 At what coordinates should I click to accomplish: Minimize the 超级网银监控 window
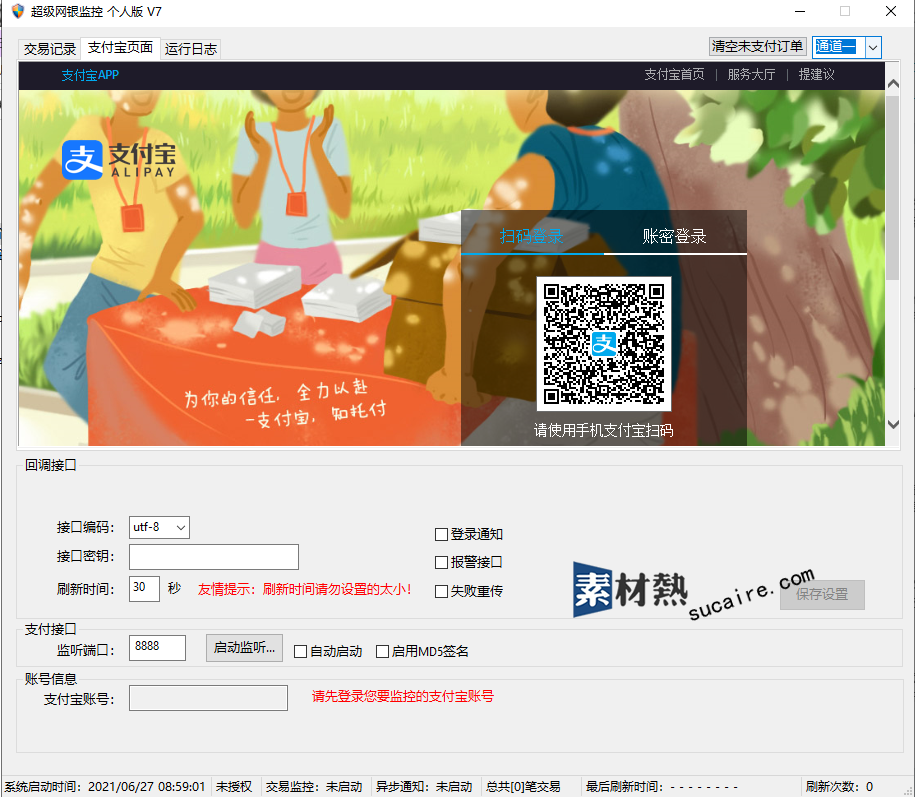coord(800,12)
